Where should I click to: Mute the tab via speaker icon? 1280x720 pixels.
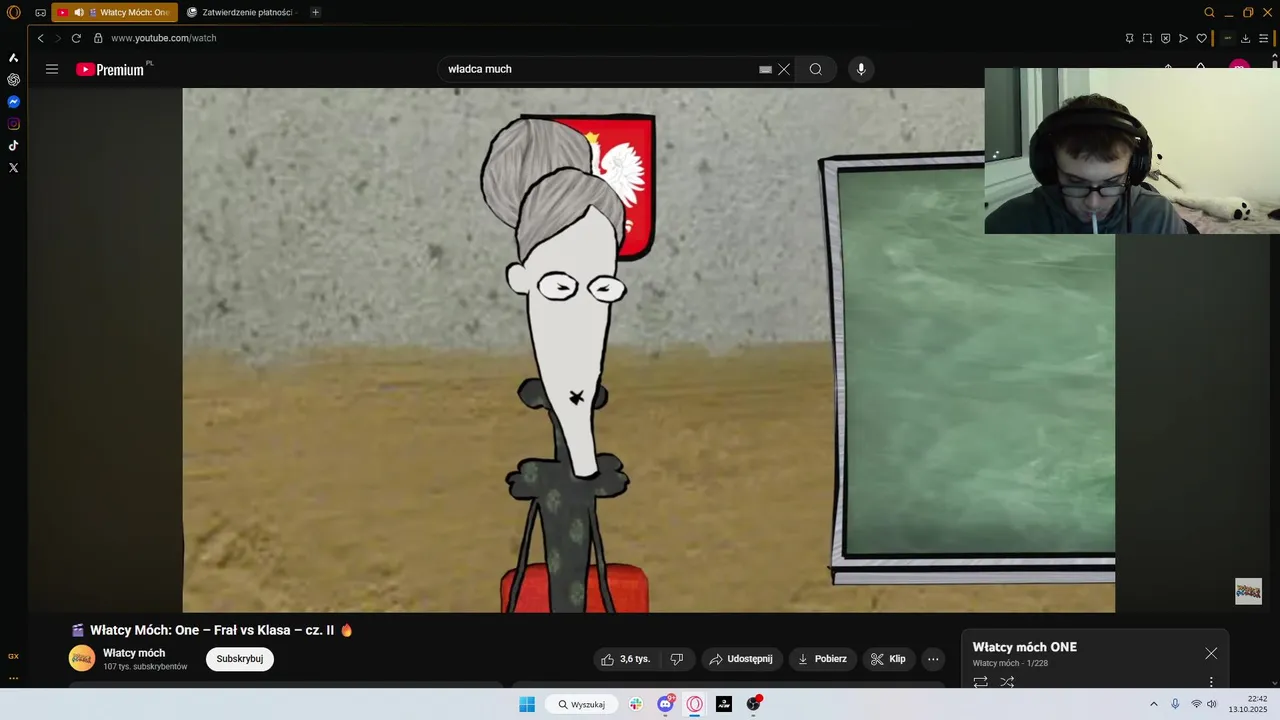point(79,13)
